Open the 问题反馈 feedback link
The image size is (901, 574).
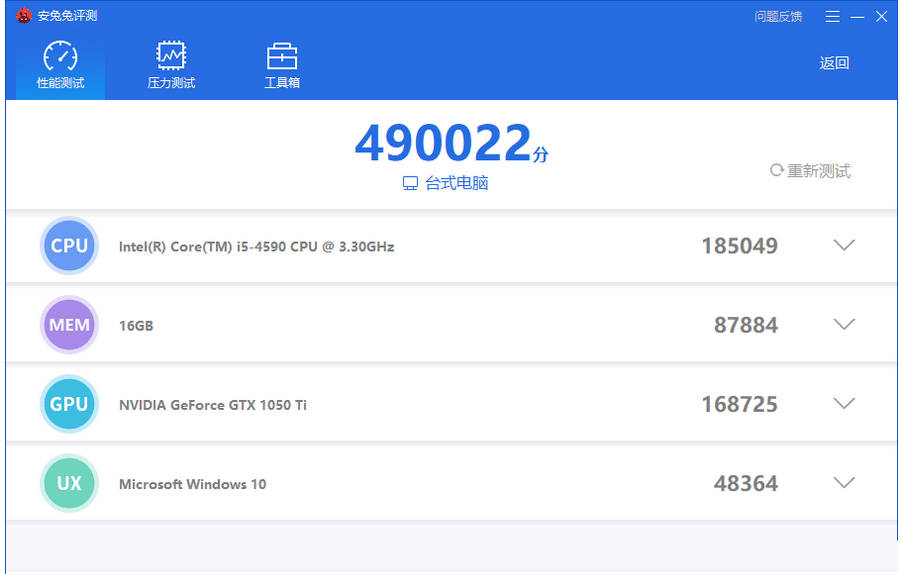[778, 17]
